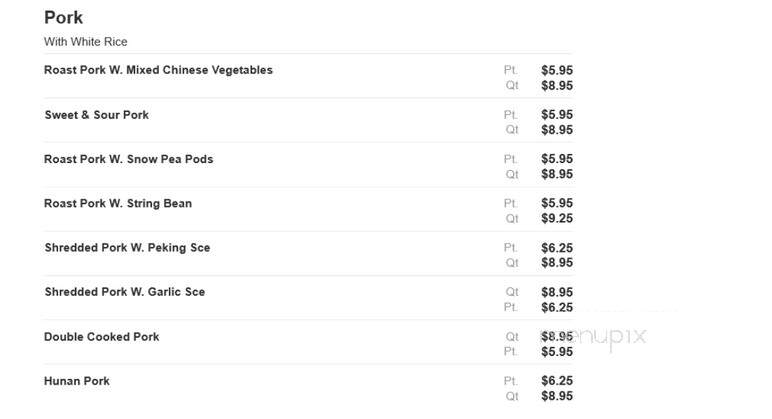772x419 pixels.
Task: Pick $5.95 pint price for Double Cooked Pork
Action: tap(557, 352)
